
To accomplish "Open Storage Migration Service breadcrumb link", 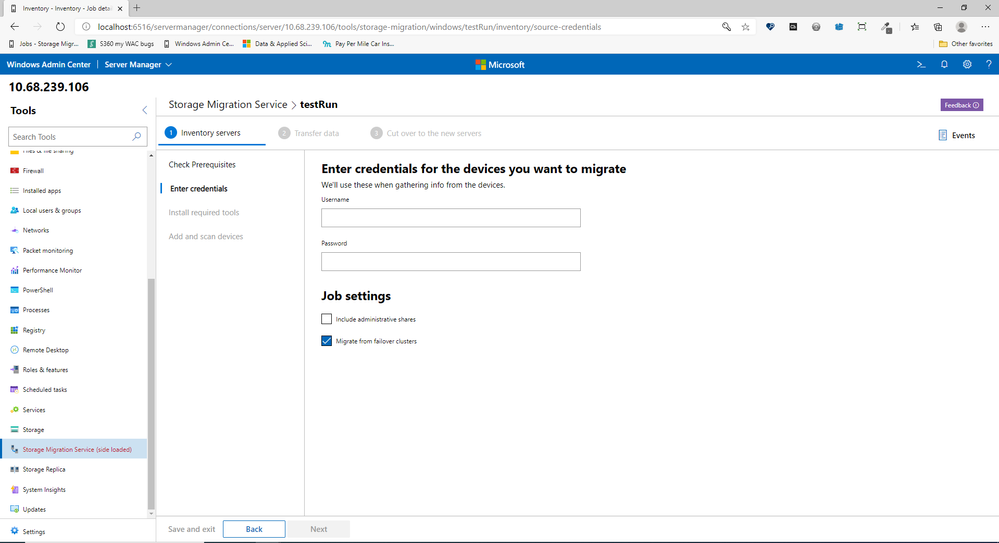I will (x=227, y=105).
